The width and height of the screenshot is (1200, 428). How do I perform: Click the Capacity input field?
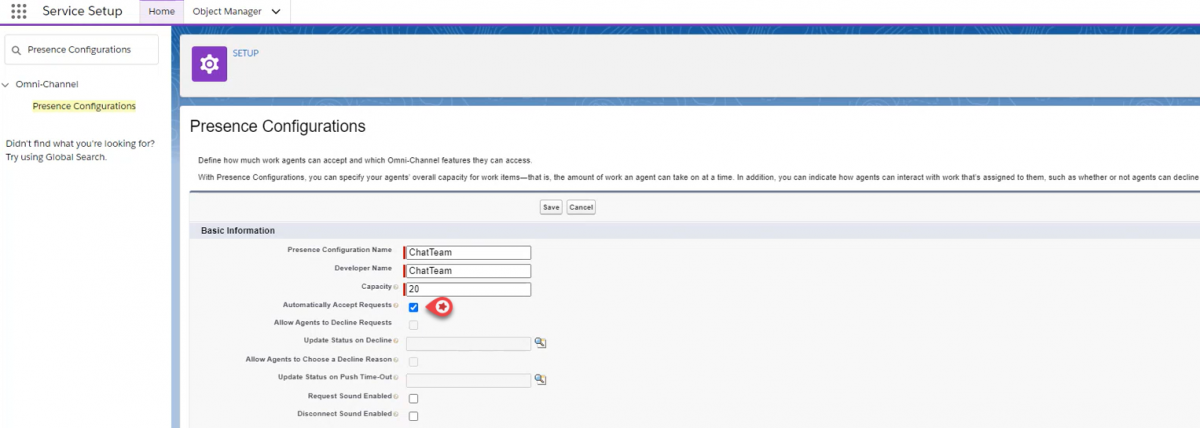pos(468,289)
